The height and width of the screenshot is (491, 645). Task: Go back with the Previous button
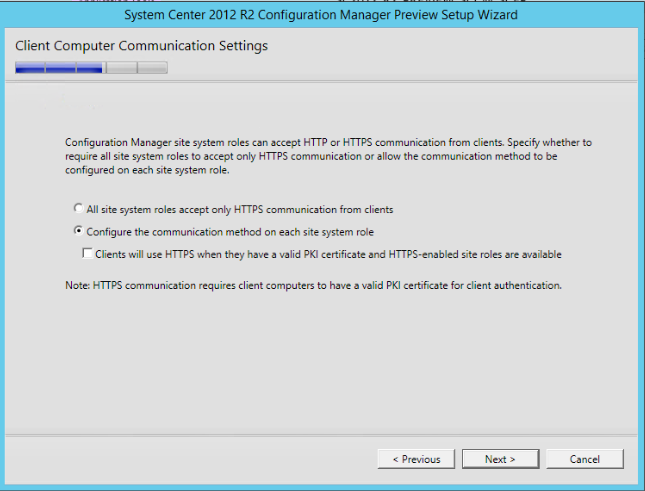tap(416, 459)
